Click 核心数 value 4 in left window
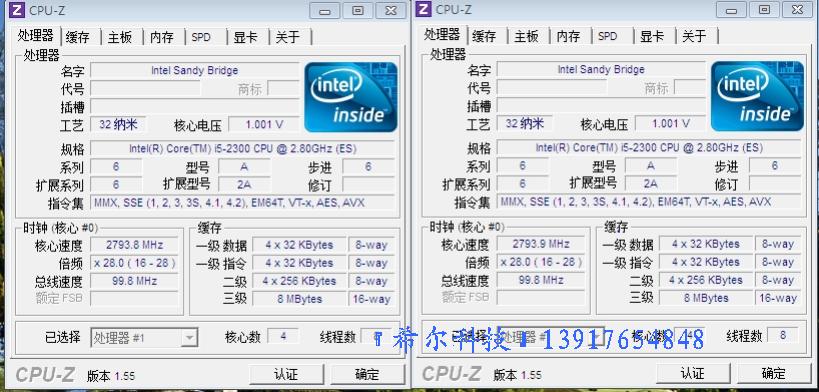 coord(283,336)
